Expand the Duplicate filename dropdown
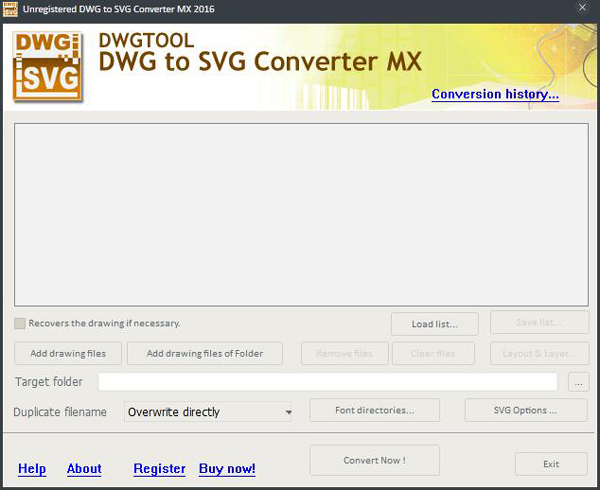This screenshot has width=600, height=490. 208,412
